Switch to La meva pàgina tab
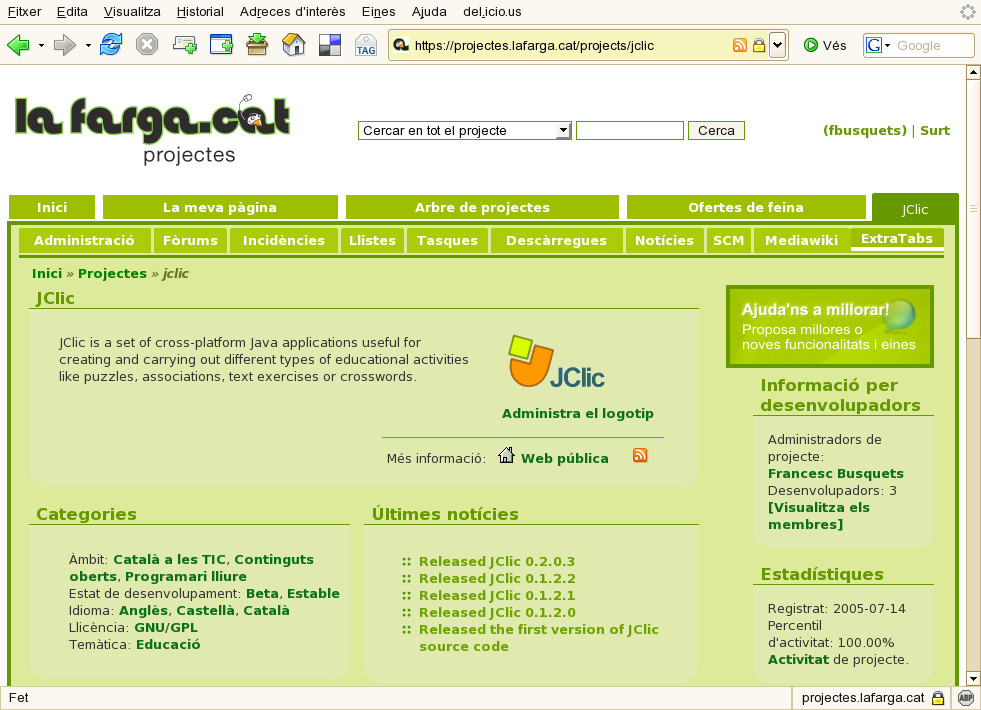Viewport: 981px width, 710px height. click(220, 207)
